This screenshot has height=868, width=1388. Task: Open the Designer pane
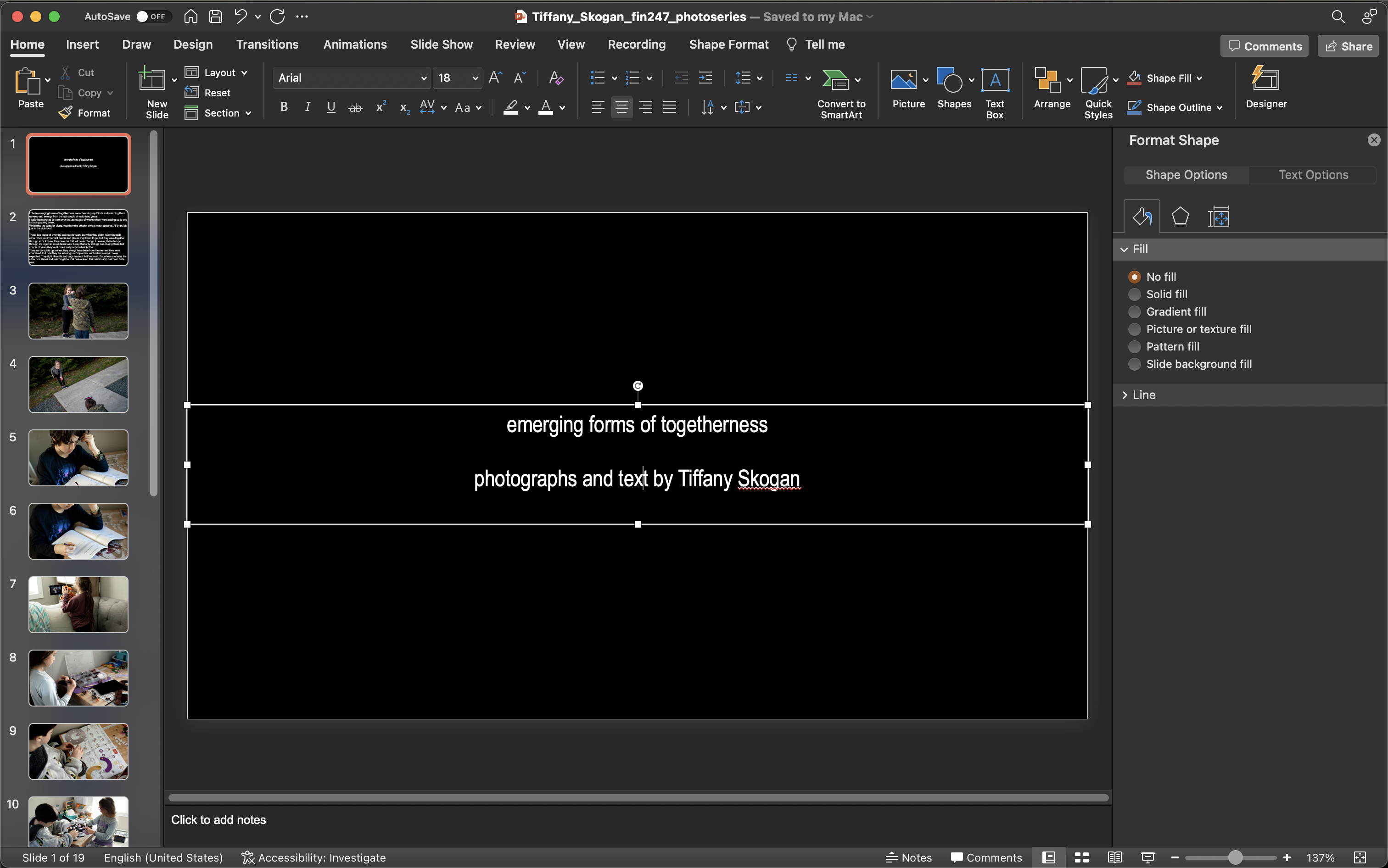[1266, 87]
